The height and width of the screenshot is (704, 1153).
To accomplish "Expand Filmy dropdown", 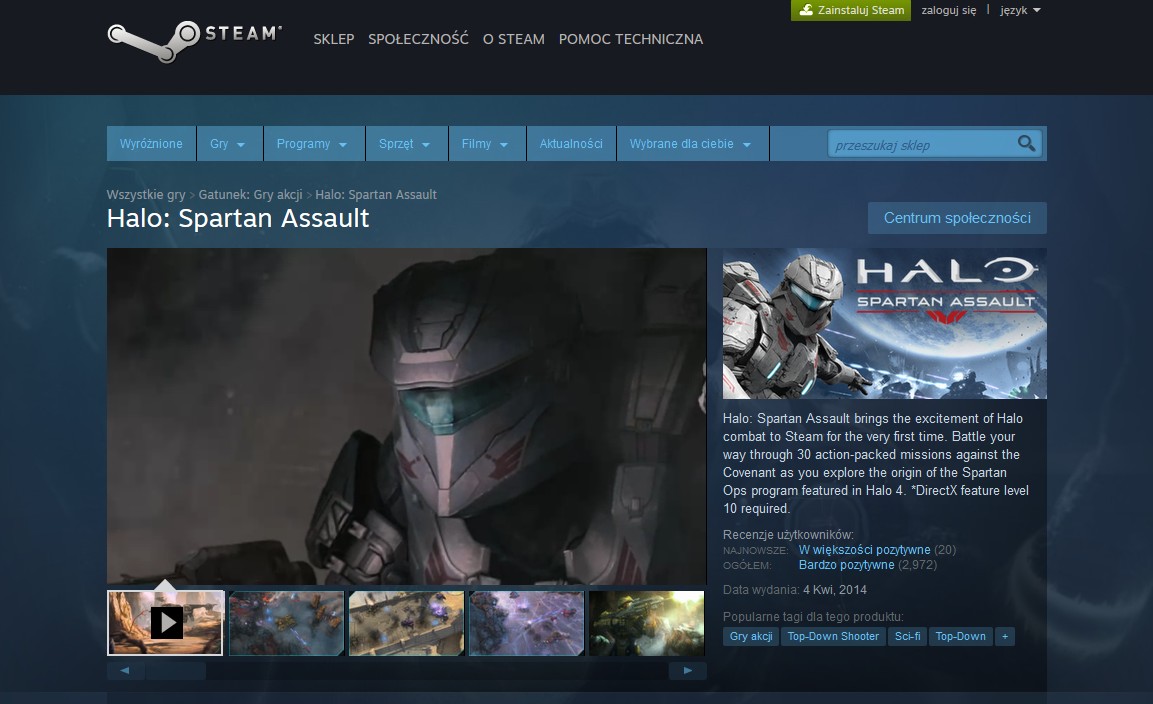I will (487, 143).
